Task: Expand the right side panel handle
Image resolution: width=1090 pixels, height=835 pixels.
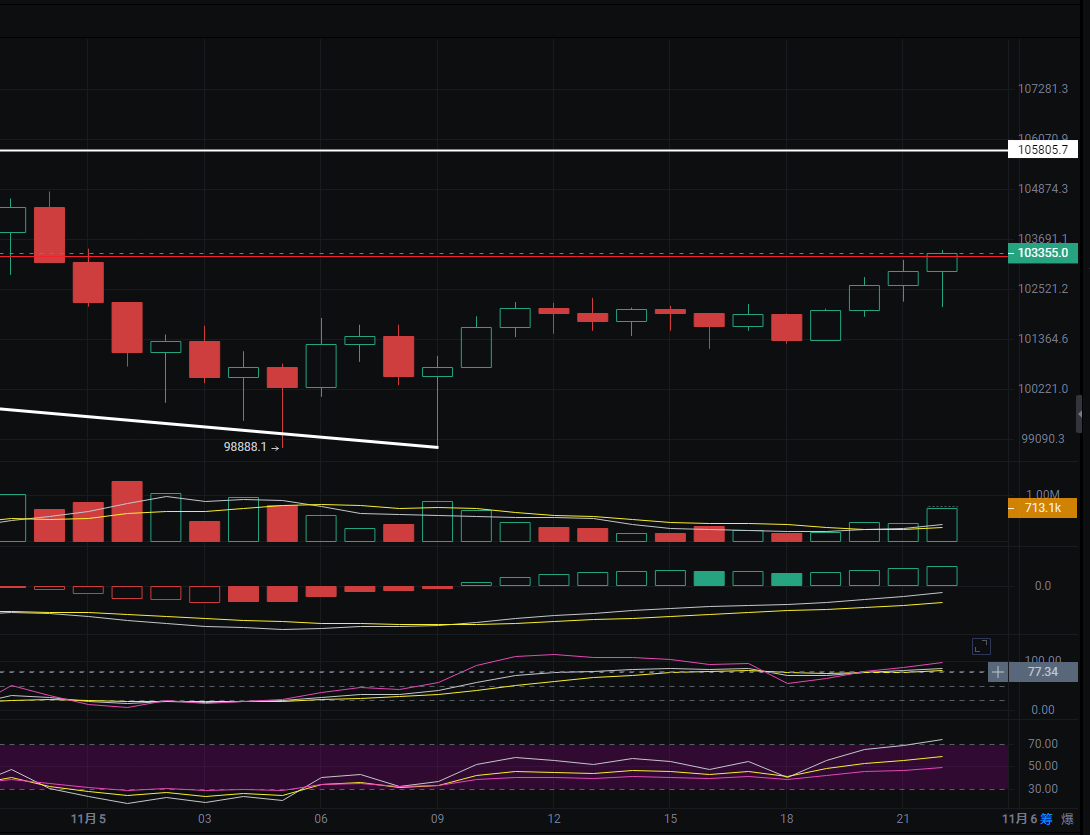Action: click(x=1079, y=412)
